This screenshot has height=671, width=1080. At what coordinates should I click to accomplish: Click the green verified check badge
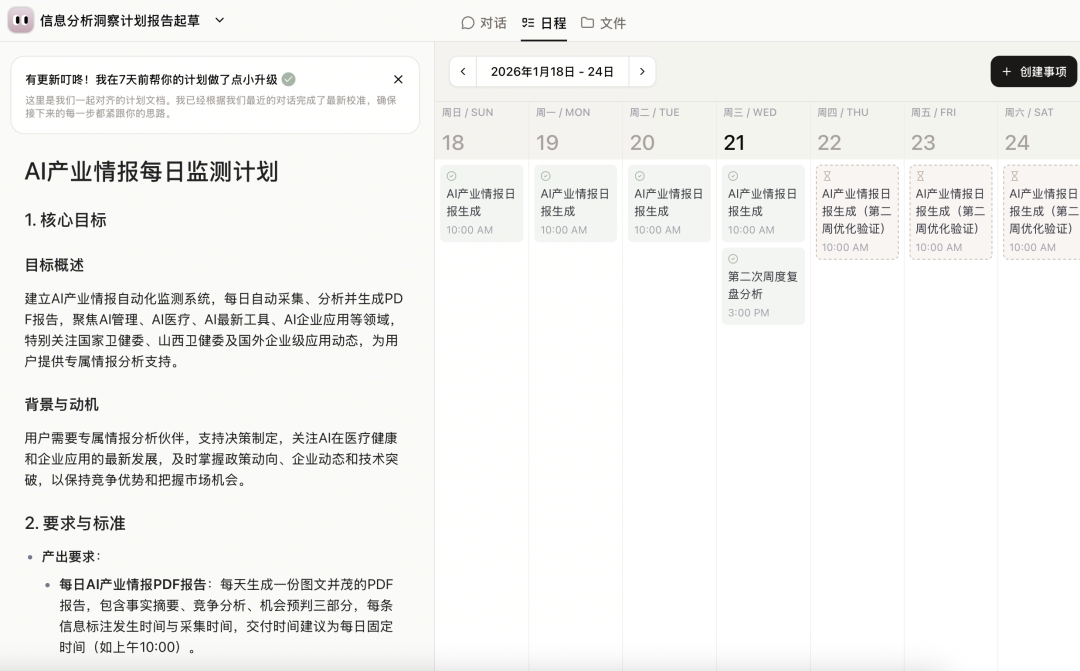pyautogui.click(x=289, y=79)
